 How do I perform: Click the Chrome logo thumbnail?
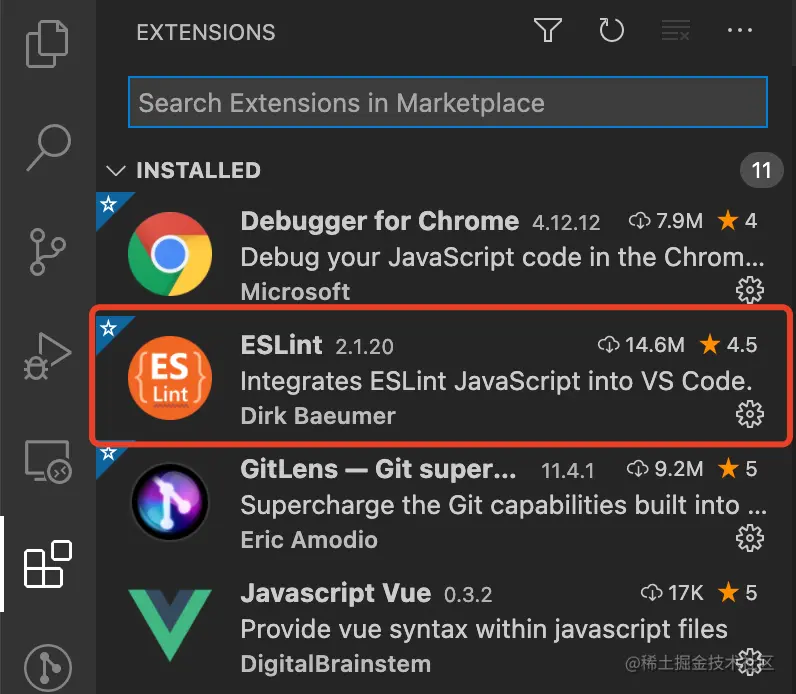point(170,254)
